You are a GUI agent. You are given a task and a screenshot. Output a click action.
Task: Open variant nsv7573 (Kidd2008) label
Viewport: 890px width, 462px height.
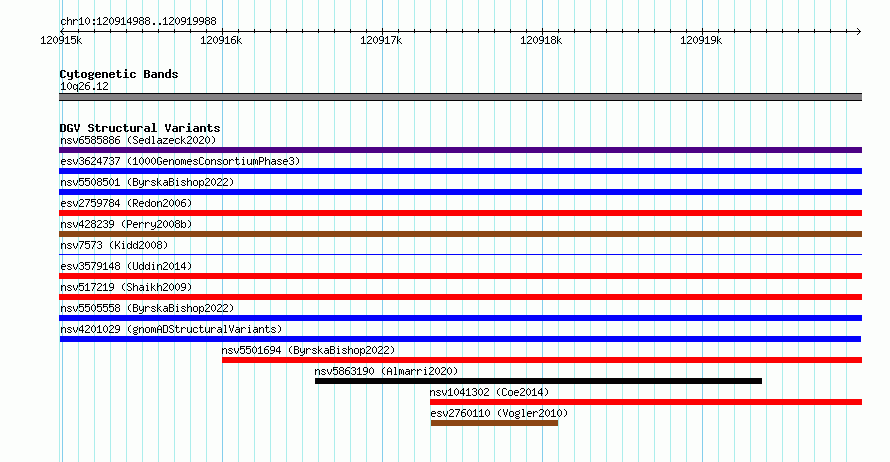point(114,245)
